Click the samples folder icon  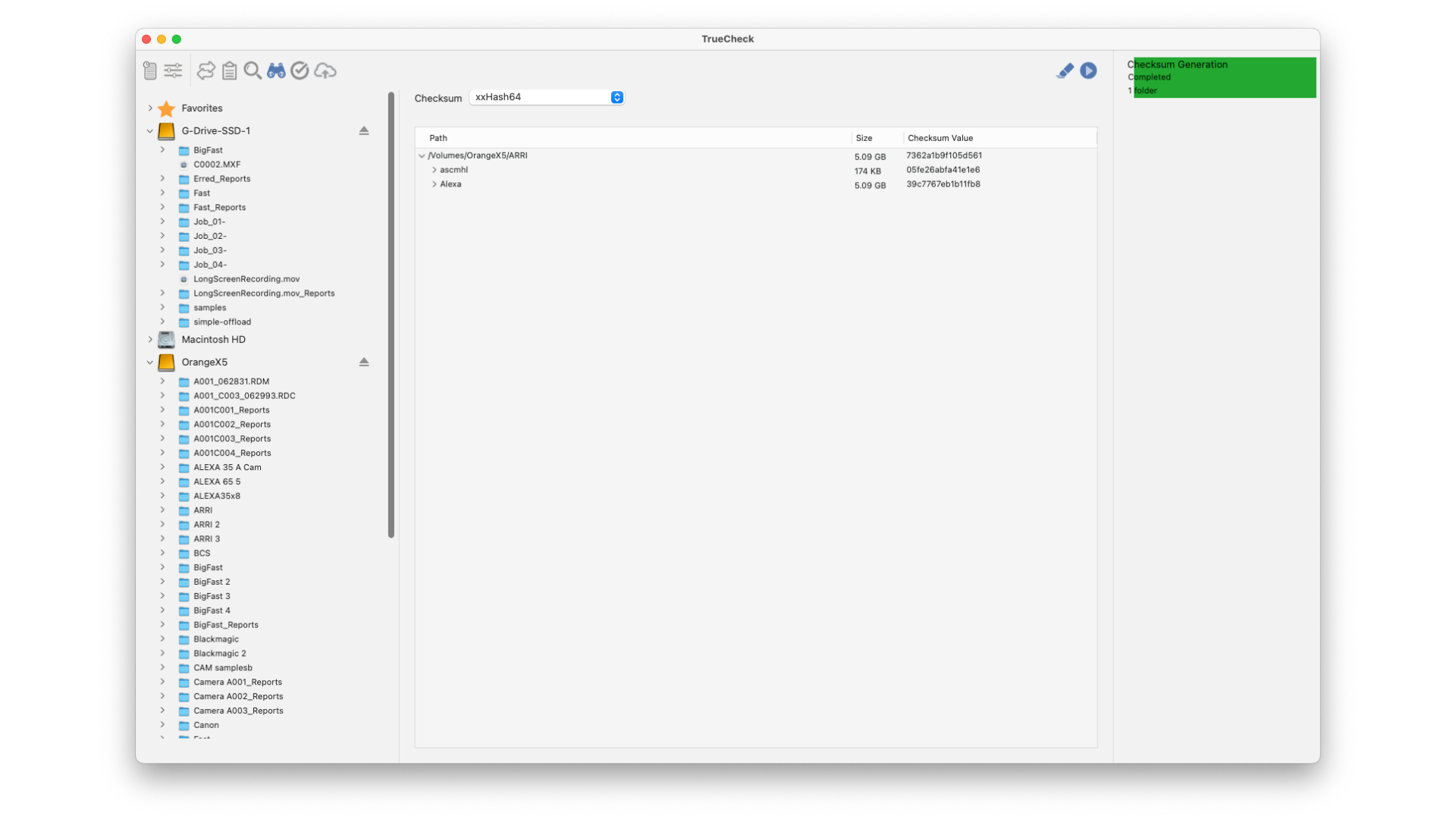pyautogui.click(x=184, y=308)
